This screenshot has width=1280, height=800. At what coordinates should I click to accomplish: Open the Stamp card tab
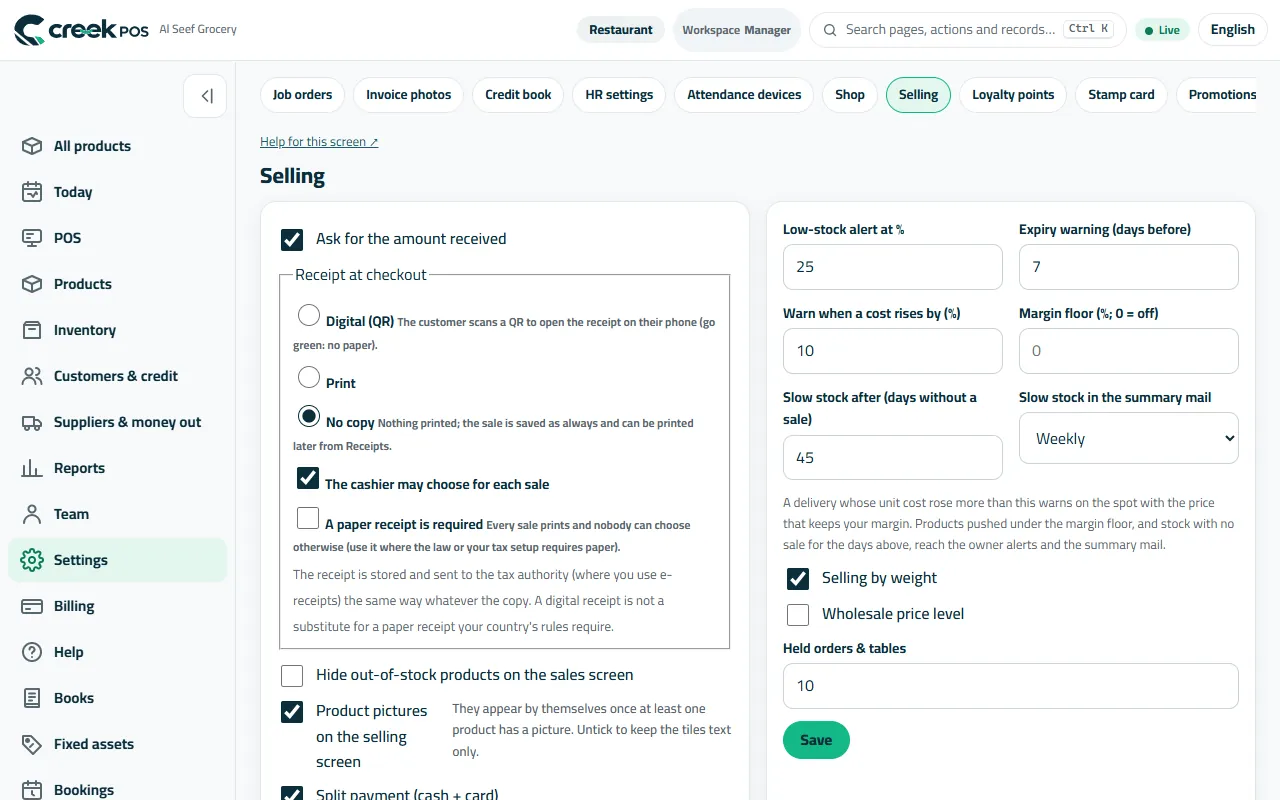click(1121, 95)
